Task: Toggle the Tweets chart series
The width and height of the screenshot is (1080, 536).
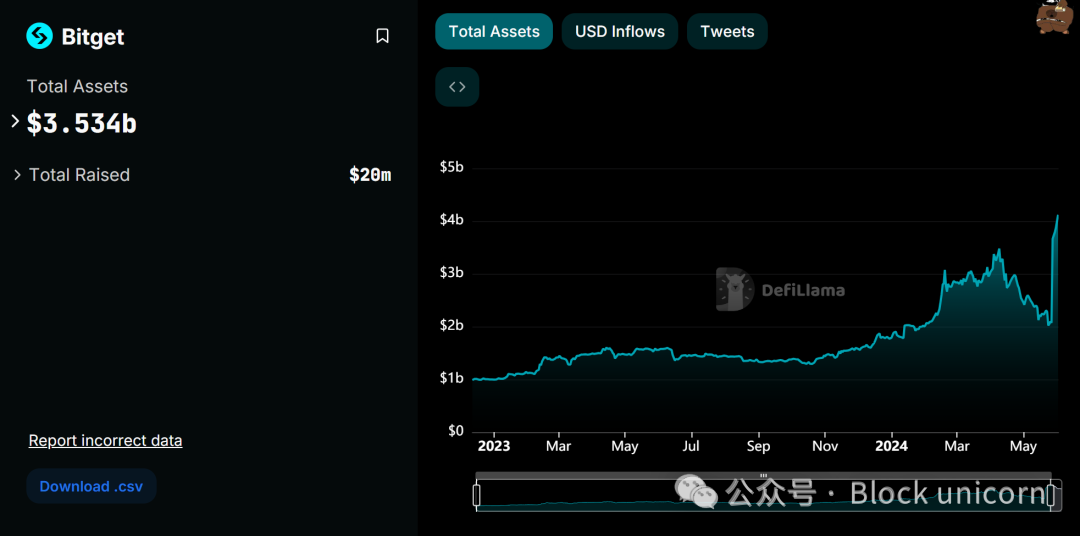Action: pos(727,32)
